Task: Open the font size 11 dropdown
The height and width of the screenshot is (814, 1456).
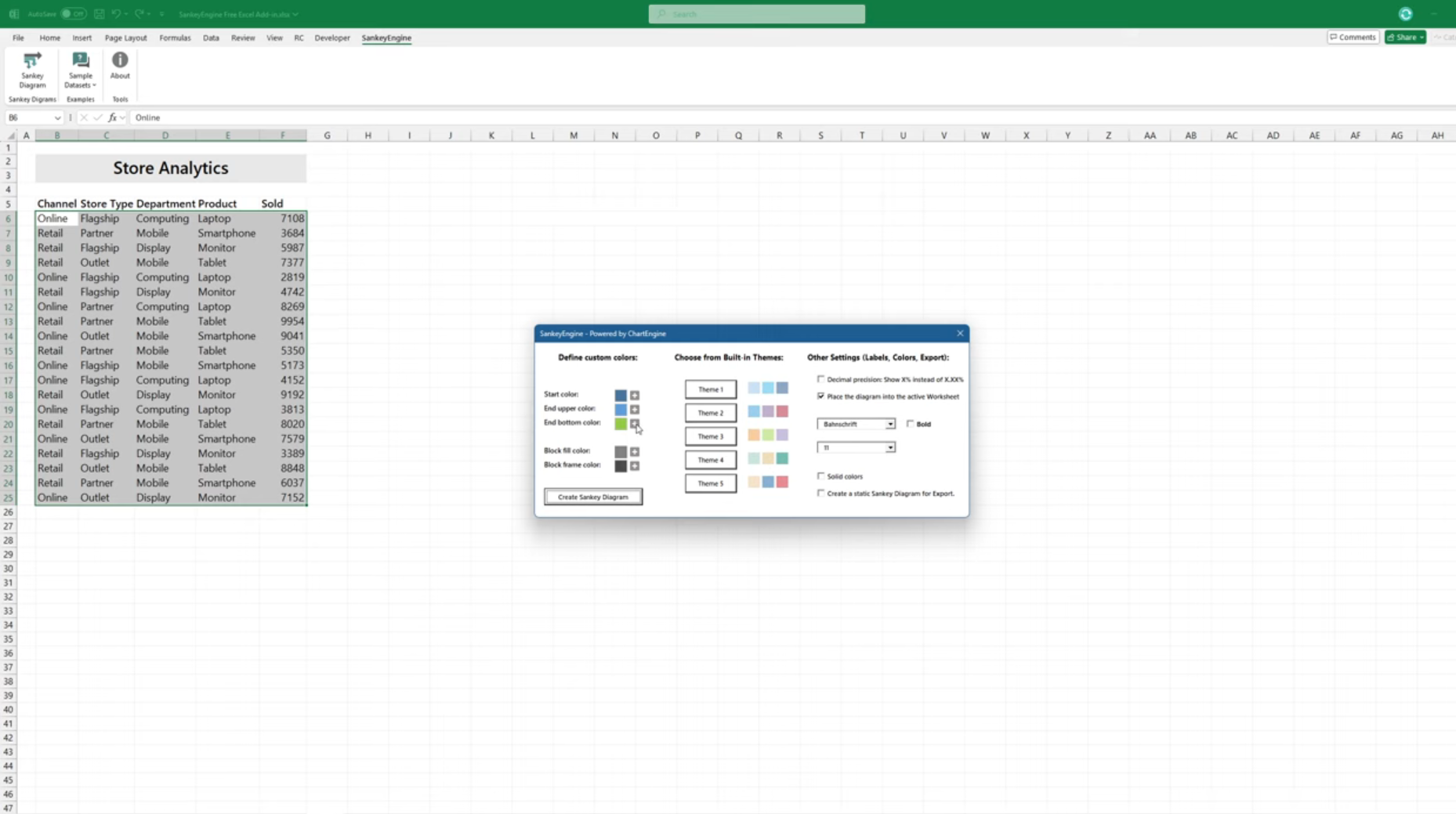Action: pyautogui.click(x=890, y=447)
